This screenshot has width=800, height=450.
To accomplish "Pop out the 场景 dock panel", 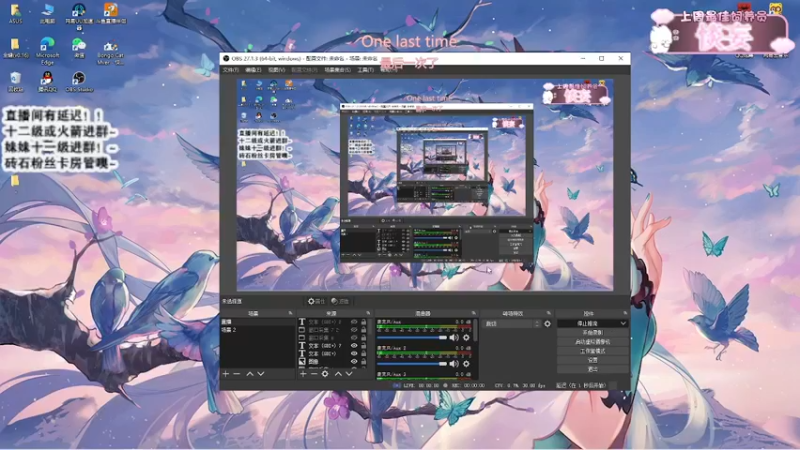I will 290,313.
